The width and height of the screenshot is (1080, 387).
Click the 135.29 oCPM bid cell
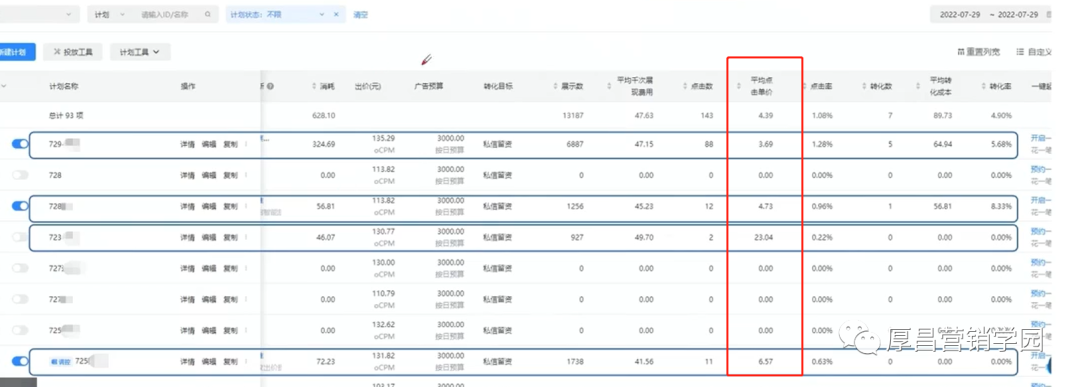(x=384, y=144)
